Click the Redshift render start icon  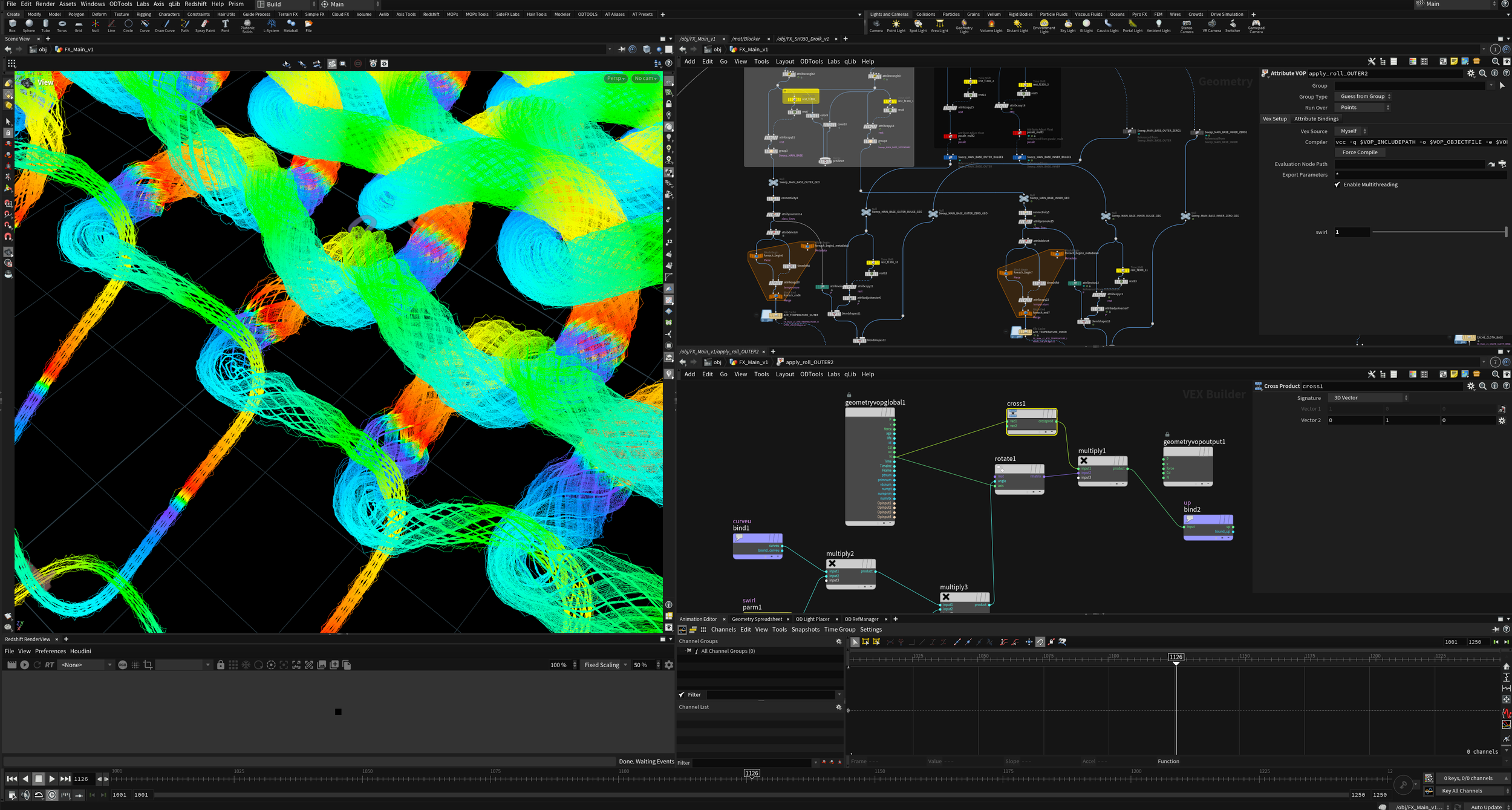click(24, 665)
